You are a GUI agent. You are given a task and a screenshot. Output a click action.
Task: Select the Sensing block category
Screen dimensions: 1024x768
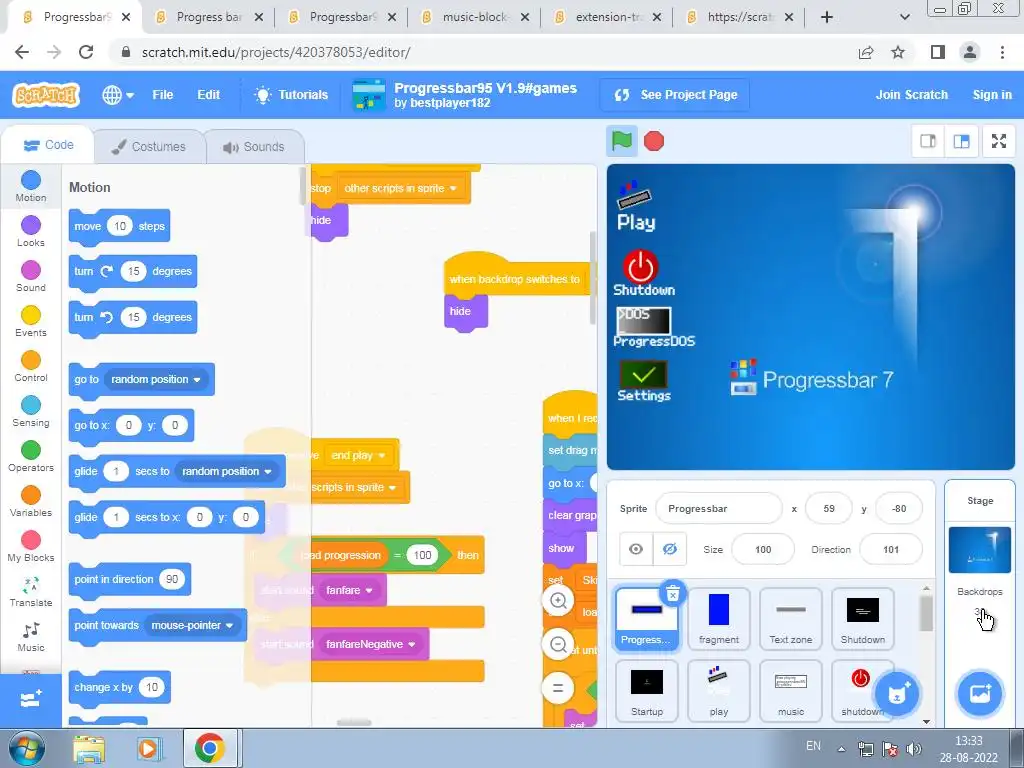(x=31, y=412)
